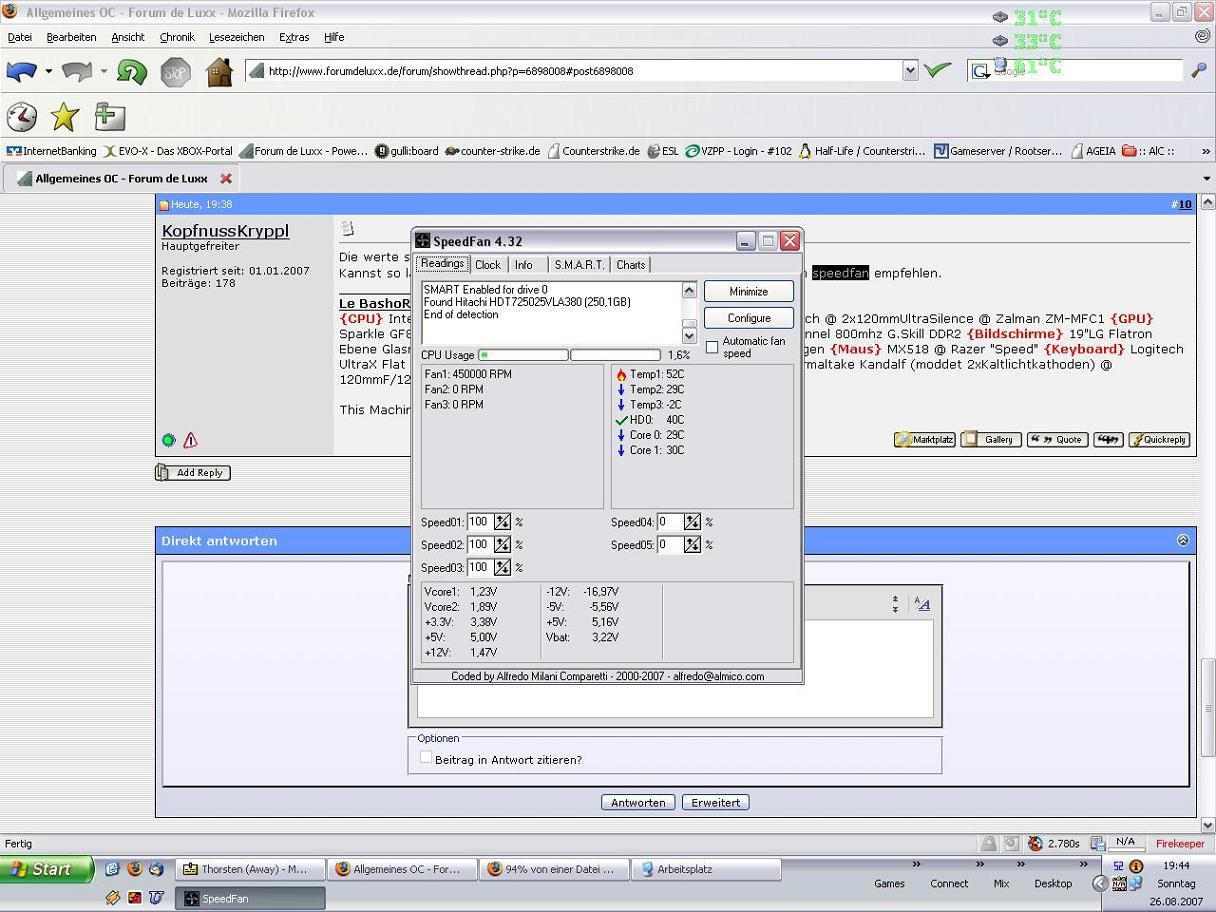Image resolution: width=1216 pixels, height=912 pixels.
Task: Collapse the Direkt antworten panel with round arrow icon
Action: 1183,540
